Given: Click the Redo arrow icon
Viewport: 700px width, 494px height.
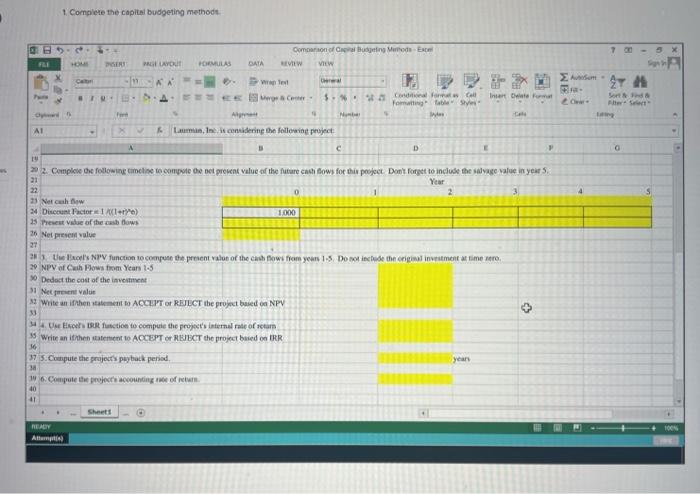Looking at the screenshot, I should point(79,50).
